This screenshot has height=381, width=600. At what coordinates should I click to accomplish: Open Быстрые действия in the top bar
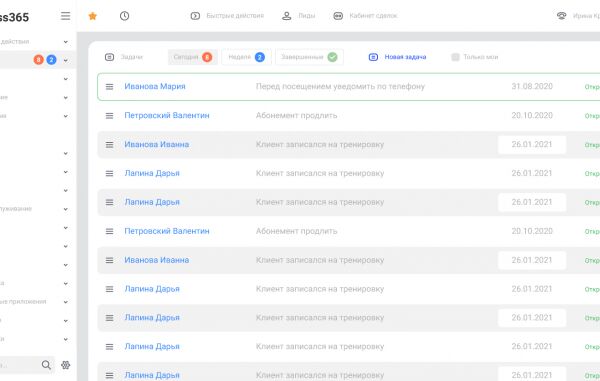coord(227,16)
